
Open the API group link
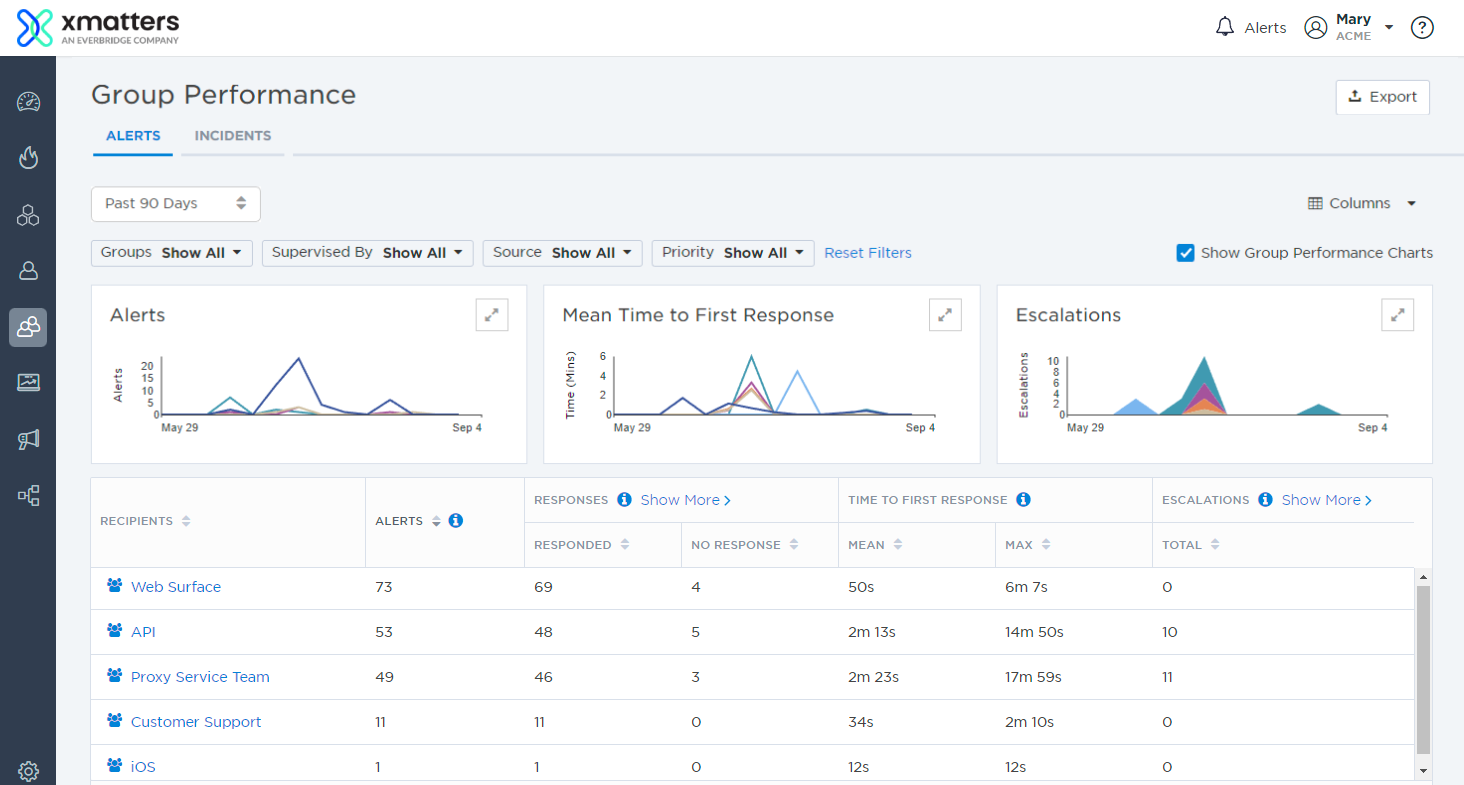pyautogui.click(x=143, y=632)
